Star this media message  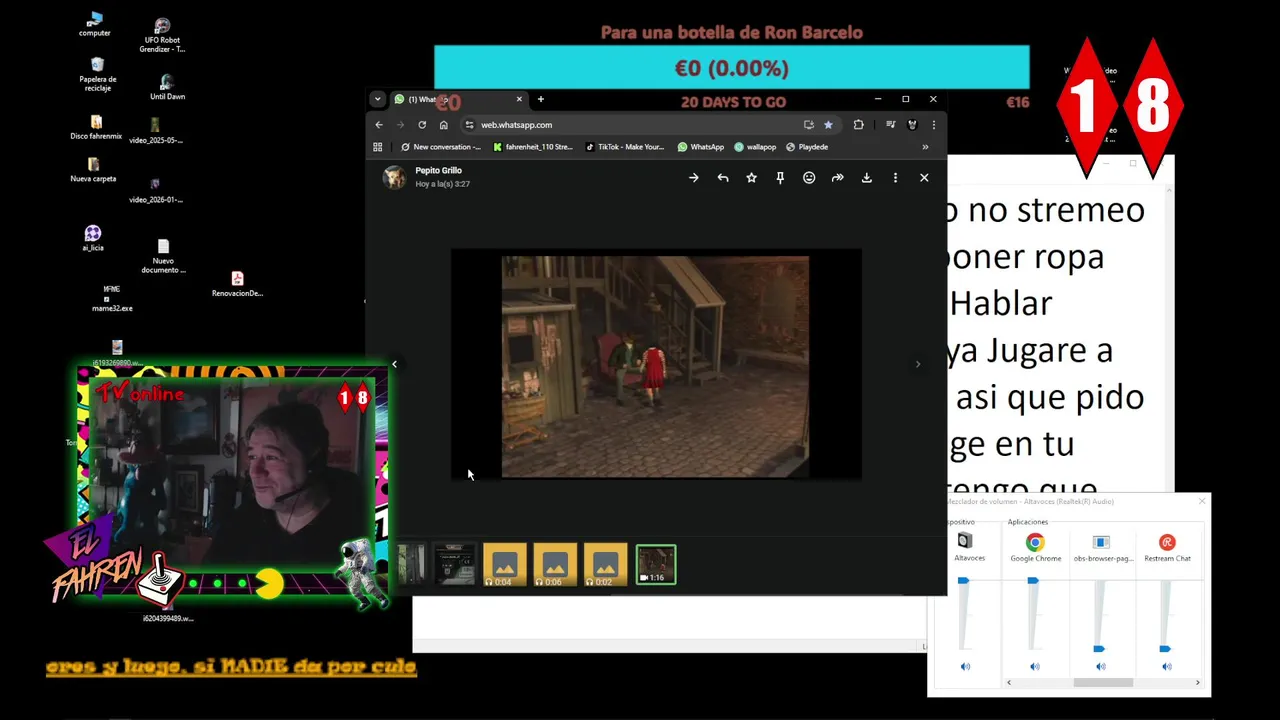(x=751, y=178)
